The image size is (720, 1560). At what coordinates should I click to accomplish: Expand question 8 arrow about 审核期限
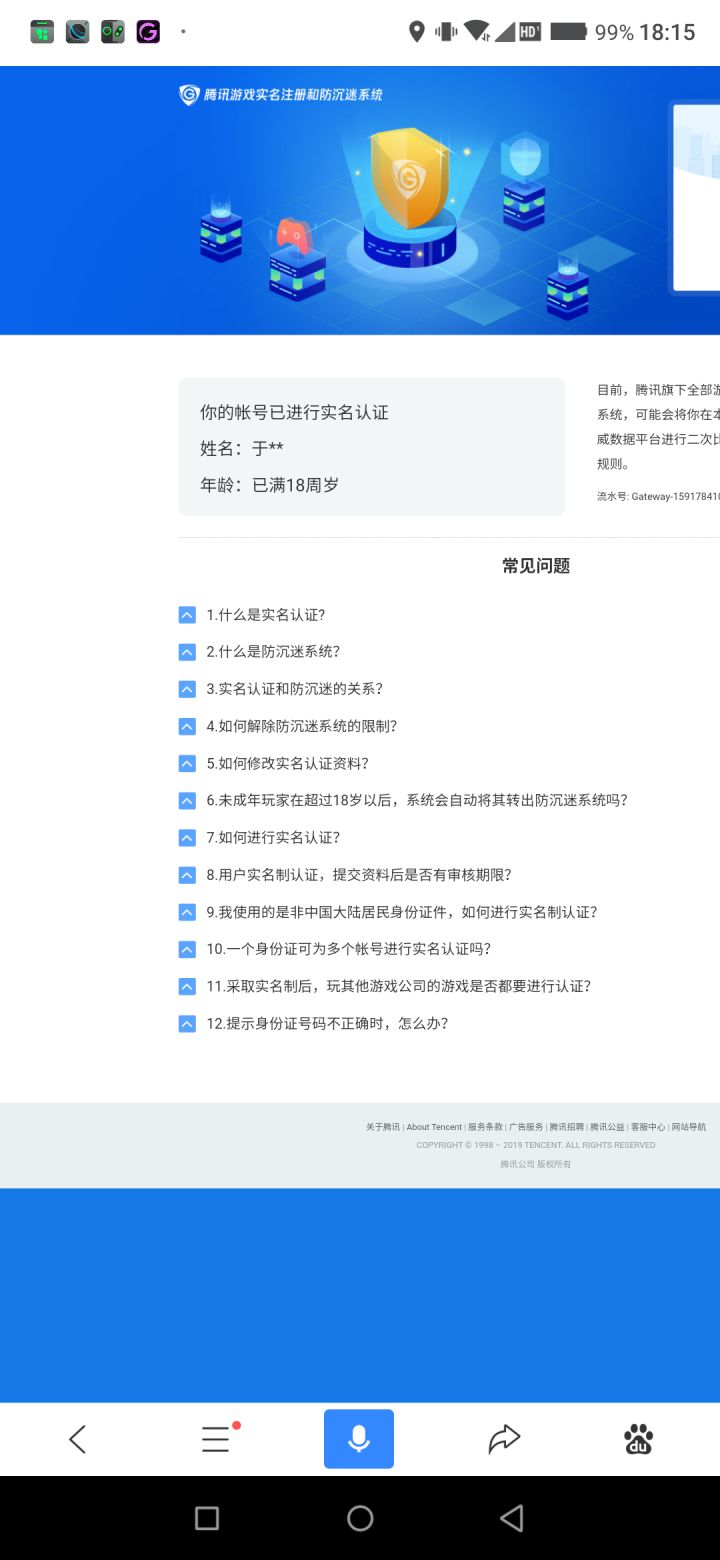click(187, 875)
